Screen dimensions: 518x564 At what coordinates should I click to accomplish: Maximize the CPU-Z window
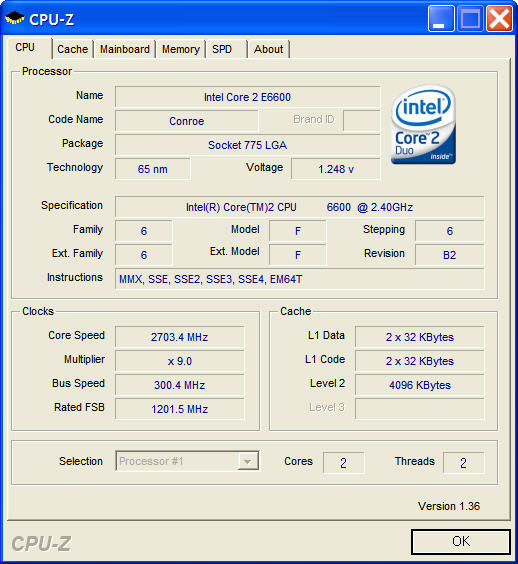click(x=470, y=18)
